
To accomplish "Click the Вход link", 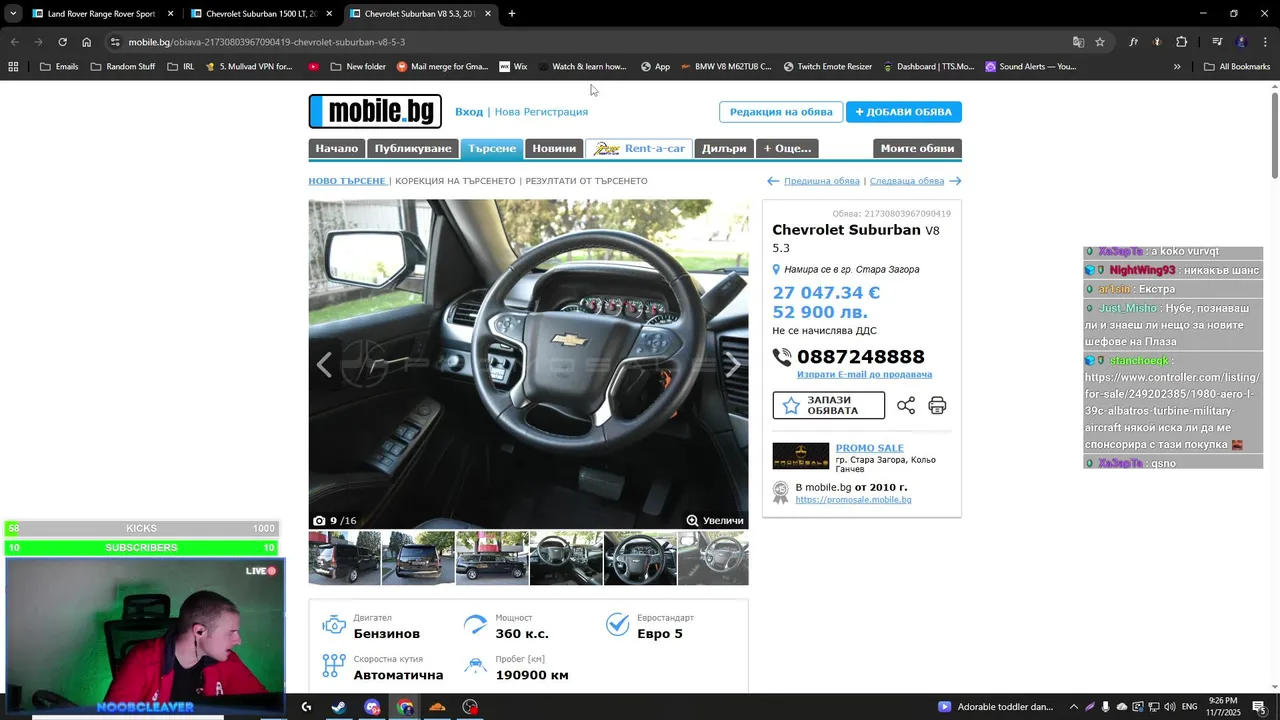I will [469, 112].
